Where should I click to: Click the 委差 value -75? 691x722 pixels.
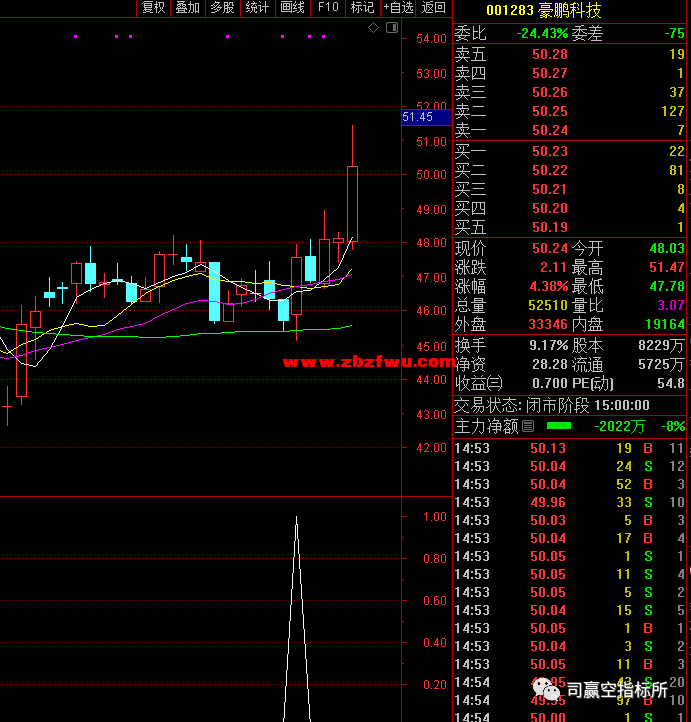(674, 34)
